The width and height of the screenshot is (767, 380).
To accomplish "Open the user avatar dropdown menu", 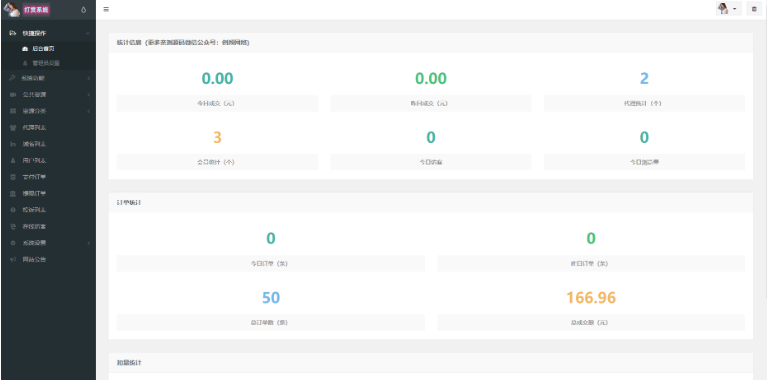I will pos(728,9).
